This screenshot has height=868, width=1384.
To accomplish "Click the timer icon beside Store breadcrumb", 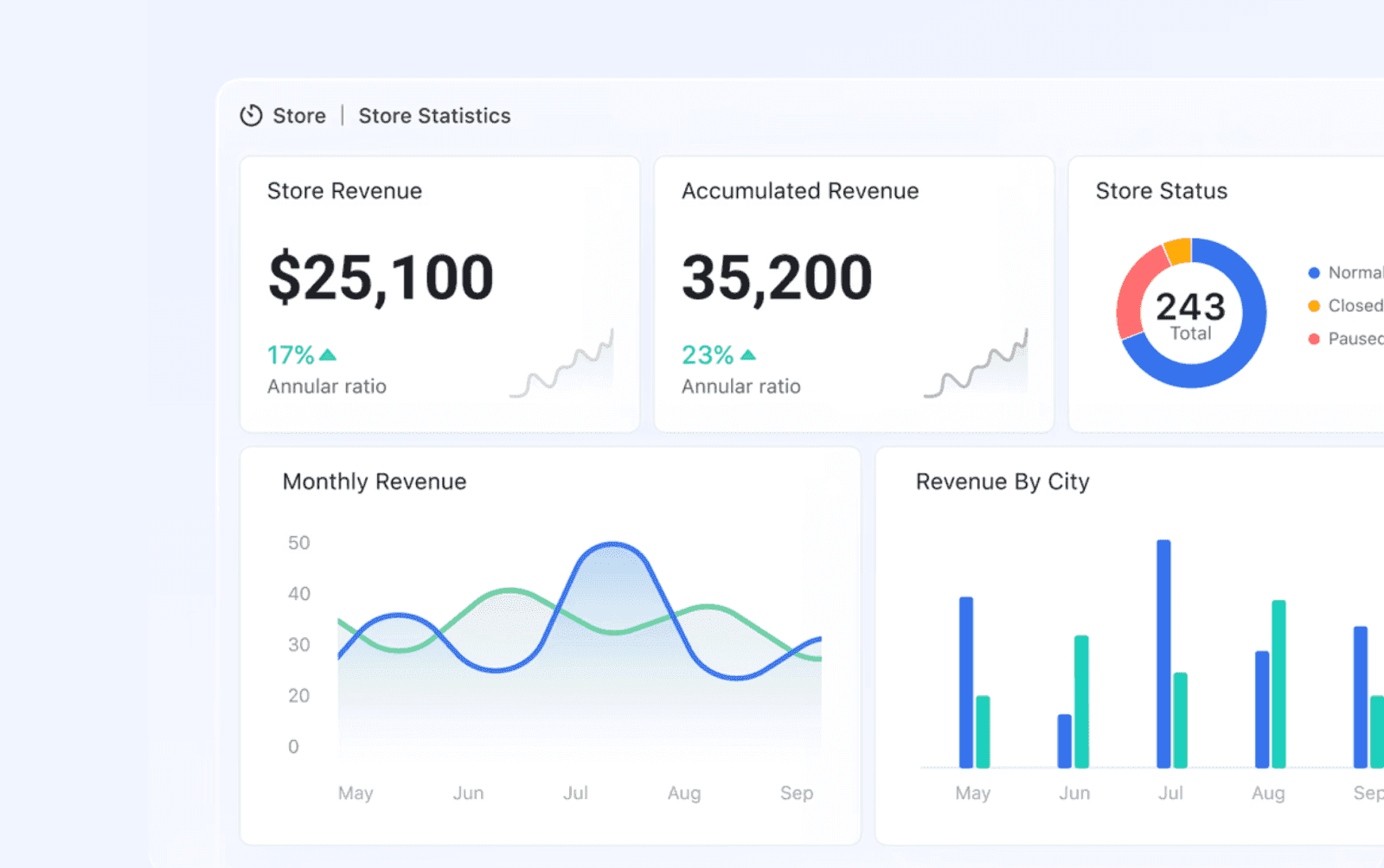I will (250, 115).
